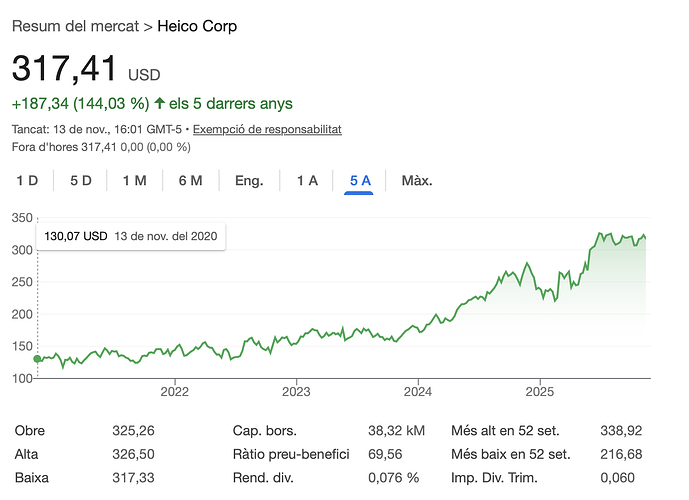
Task: Click the Més alt en 52 set. label
Action: point(510,430)
